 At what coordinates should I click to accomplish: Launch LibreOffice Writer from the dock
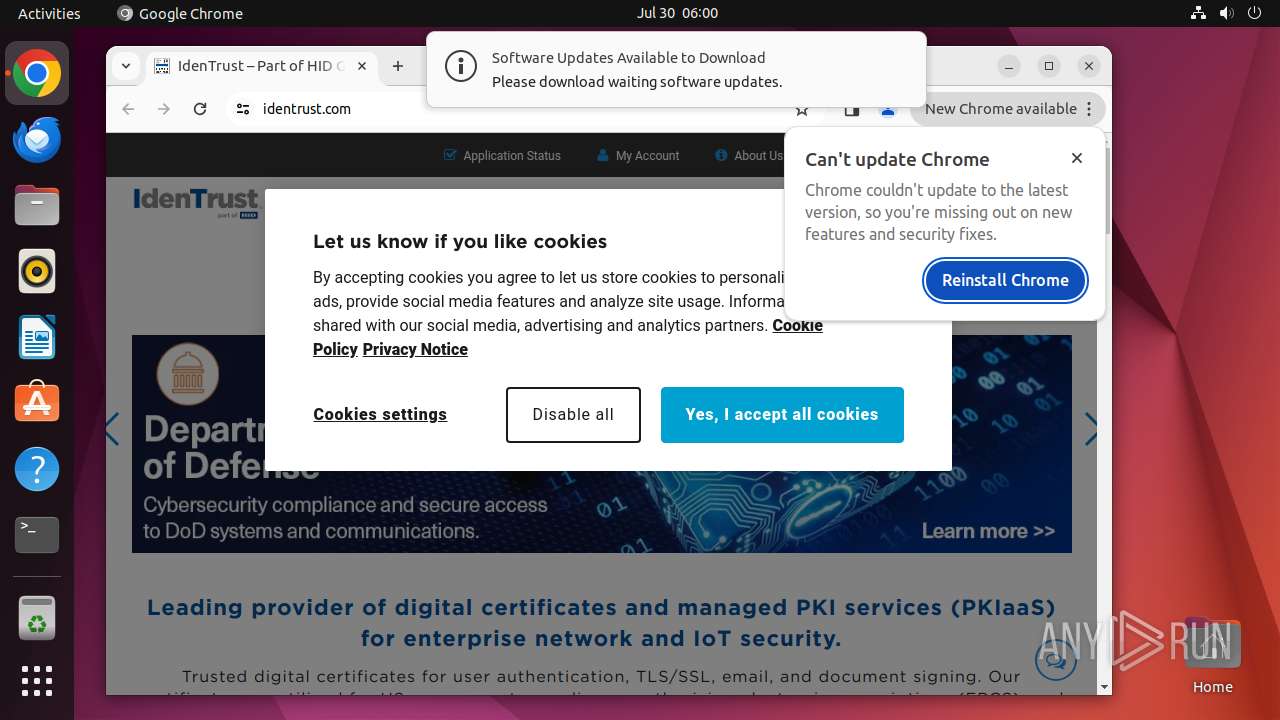(37, 337)
